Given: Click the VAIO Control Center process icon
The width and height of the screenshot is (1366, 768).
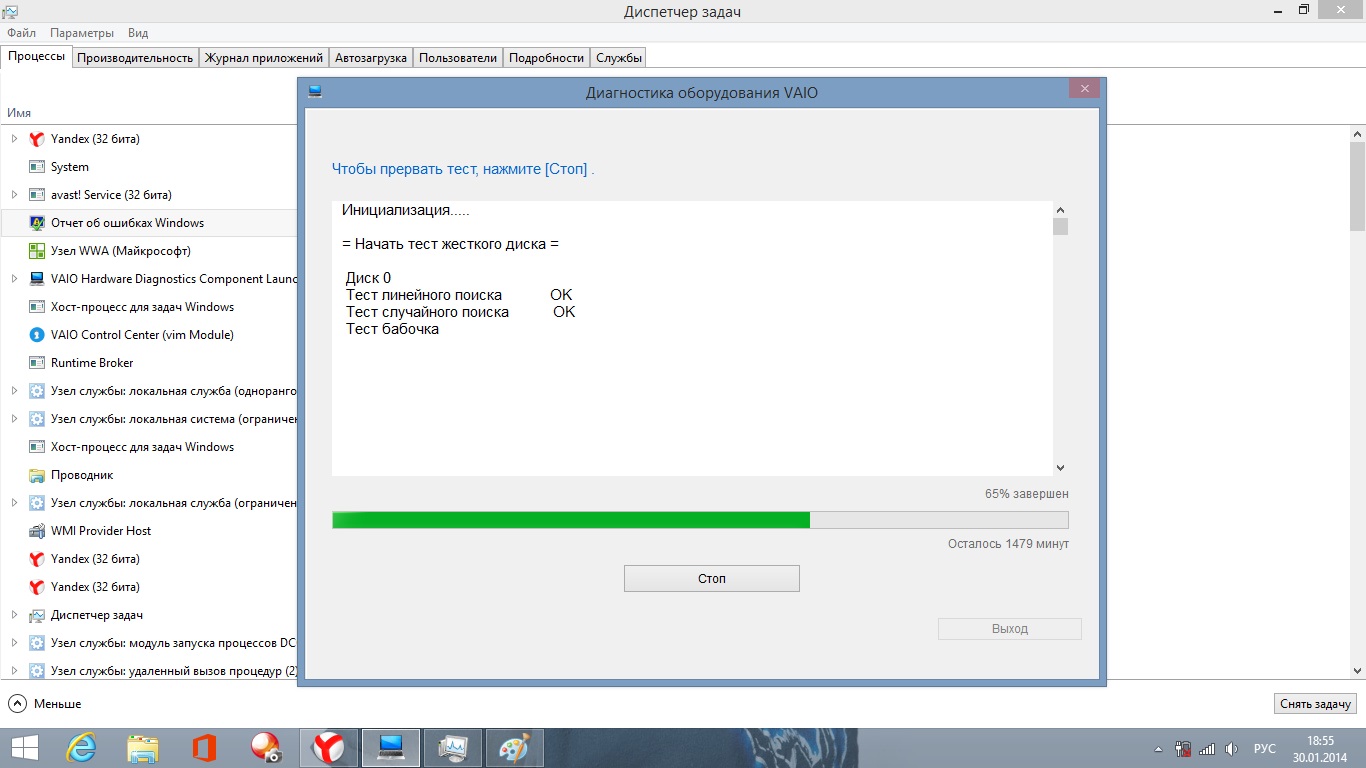Looking at the screenshot, I should tap(37, 335).
